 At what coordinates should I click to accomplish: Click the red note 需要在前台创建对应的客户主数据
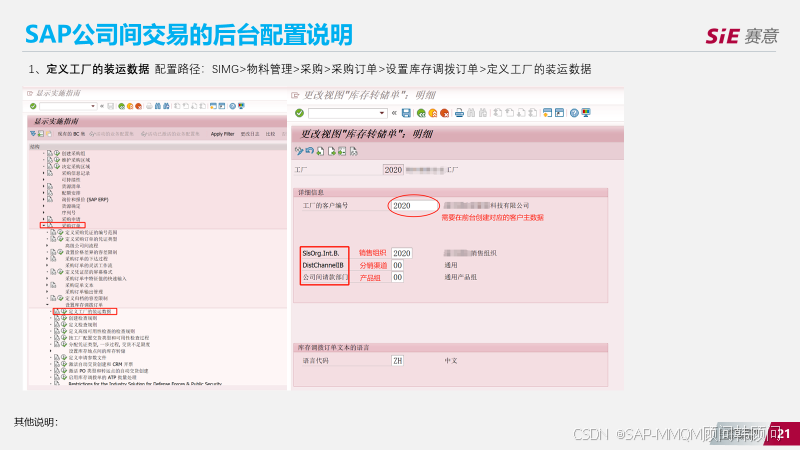[492, 217]
